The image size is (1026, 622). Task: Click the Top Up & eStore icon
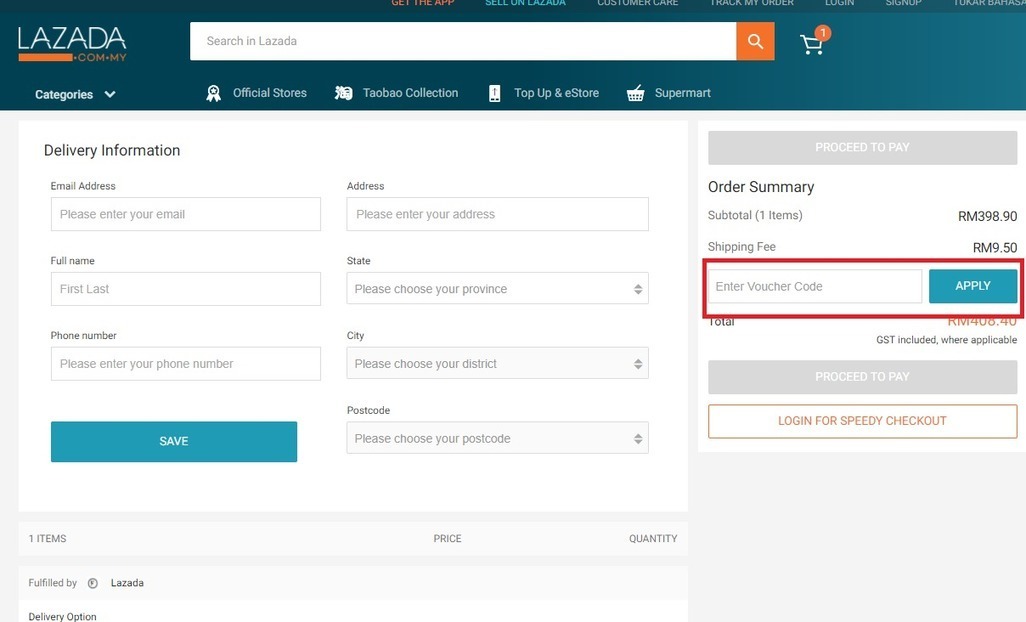pyautogui.click(x=494, y=93)
